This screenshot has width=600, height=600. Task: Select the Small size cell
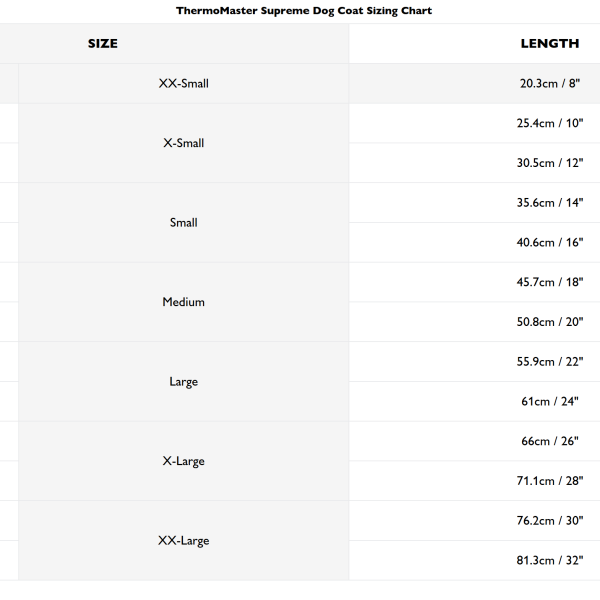[x=184, y=223]
